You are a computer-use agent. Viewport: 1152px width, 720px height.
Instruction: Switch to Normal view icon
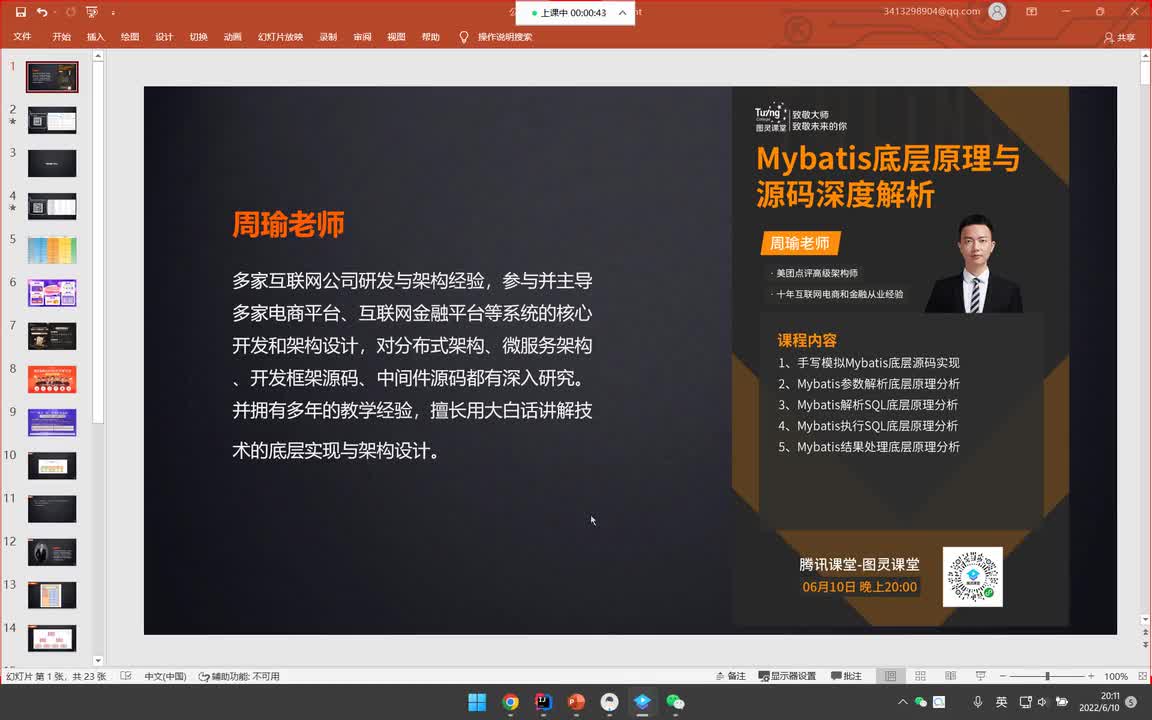pos(890,676)
